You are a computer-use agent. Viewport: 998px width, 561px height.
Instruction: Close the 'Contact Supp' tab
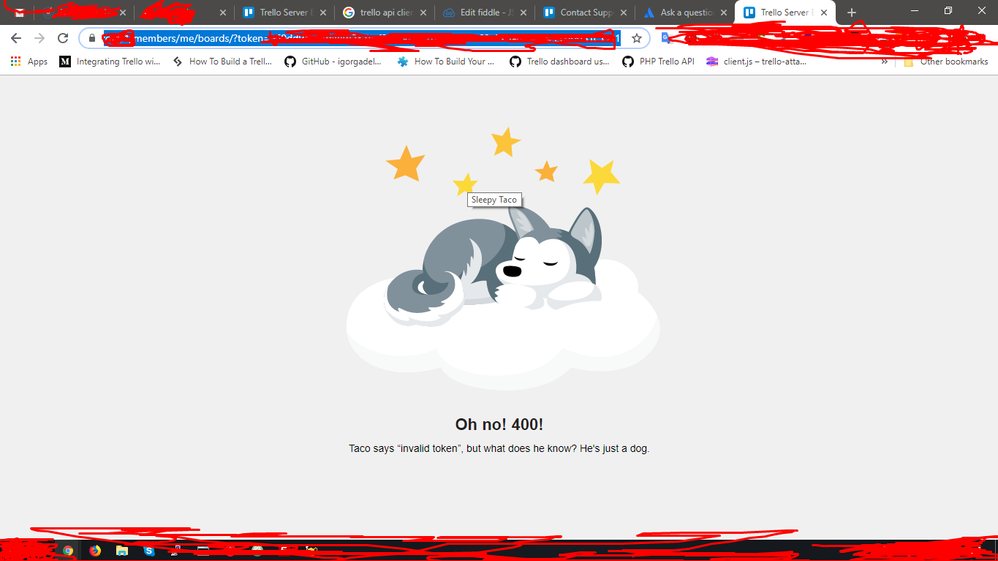[623, 12]
